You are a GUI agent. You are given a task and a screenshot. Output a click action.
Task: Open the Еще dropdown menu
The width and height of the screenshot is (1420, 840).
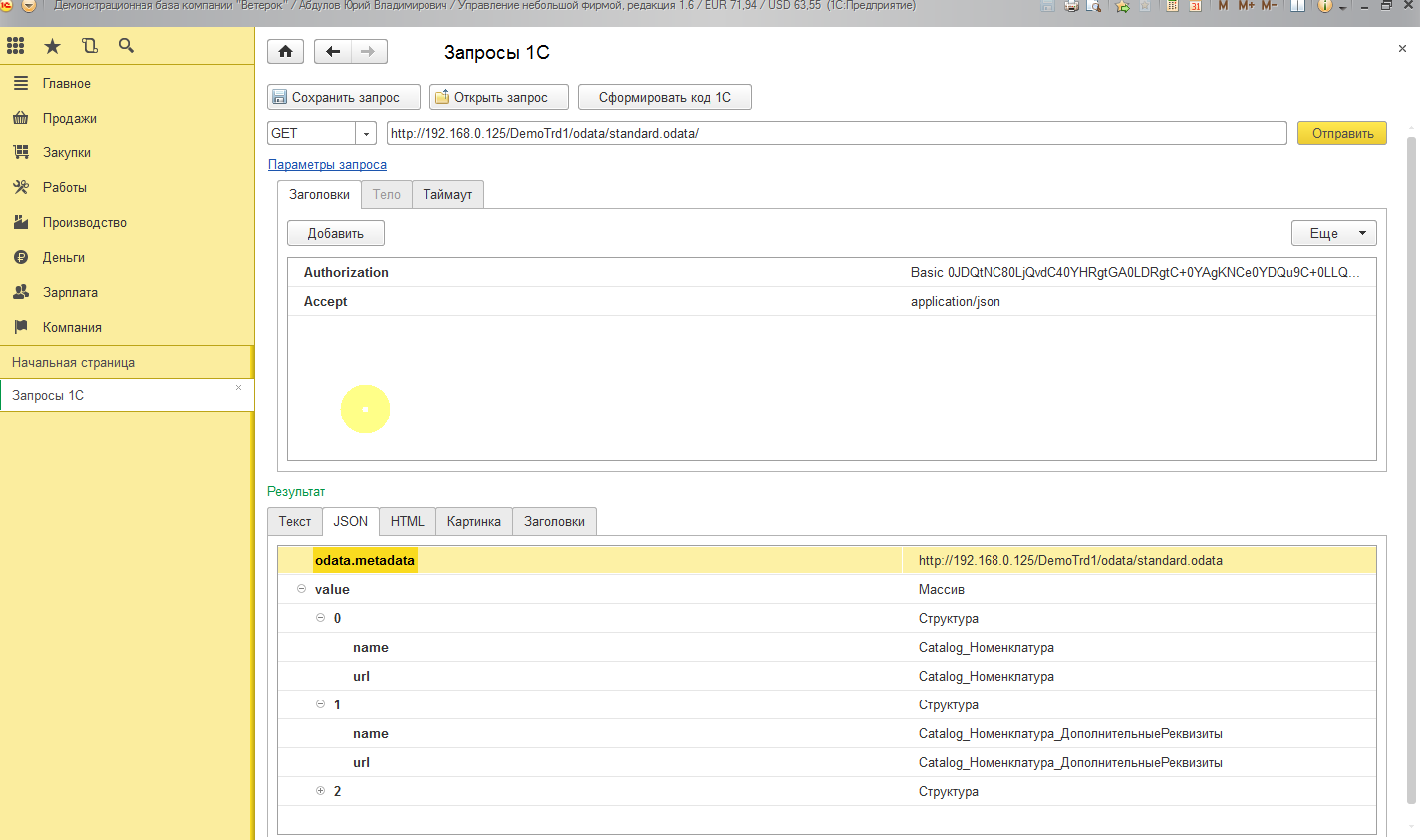point(1334,233)
